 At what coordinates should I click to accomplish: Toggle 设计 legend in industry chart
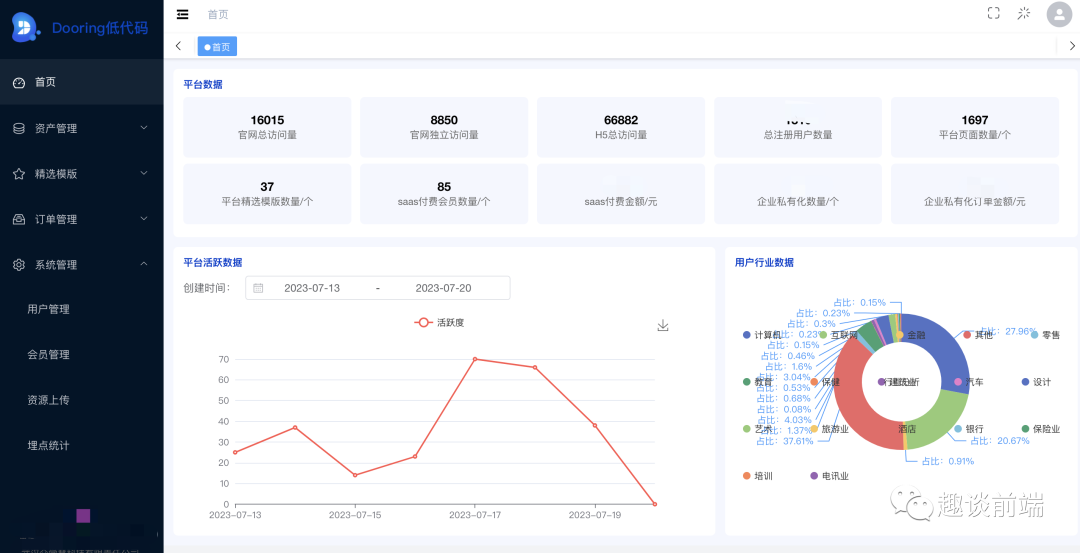(x=1036, y=382)
